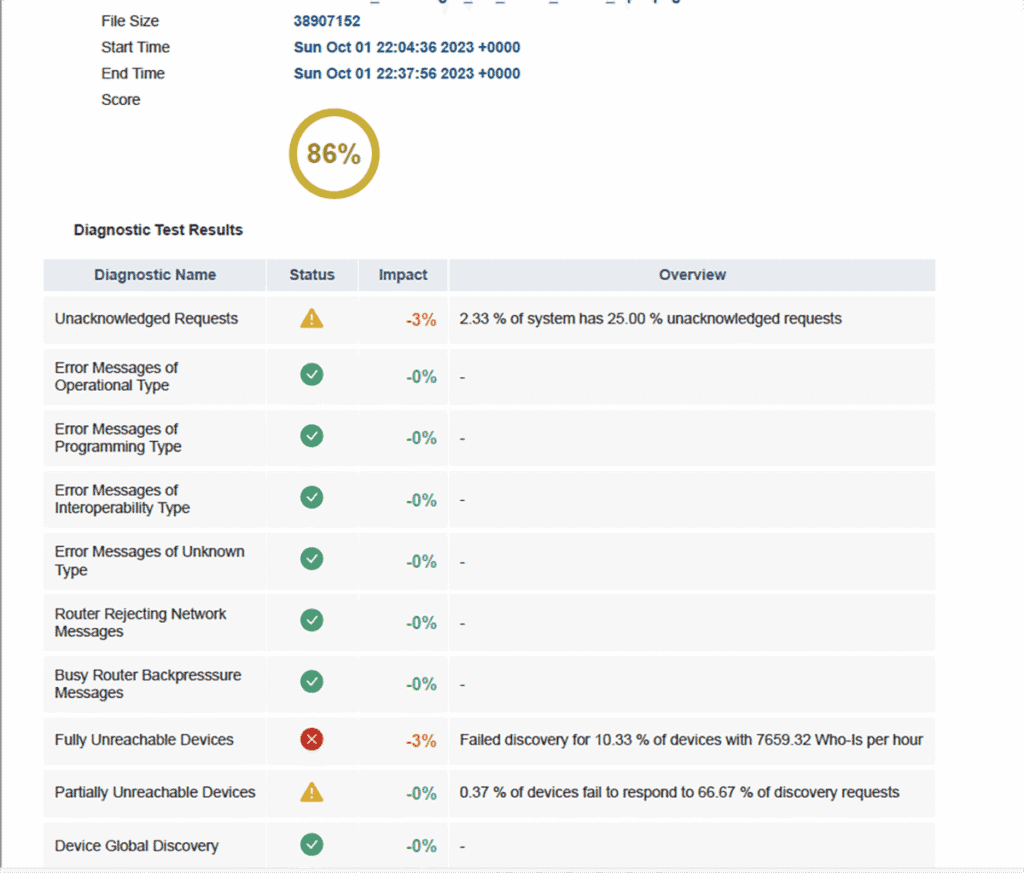The height and width of the screenshot is (873, 1024).
Task: Click the warning icon for Unacknowledged Requests
Action: point(312,319)
